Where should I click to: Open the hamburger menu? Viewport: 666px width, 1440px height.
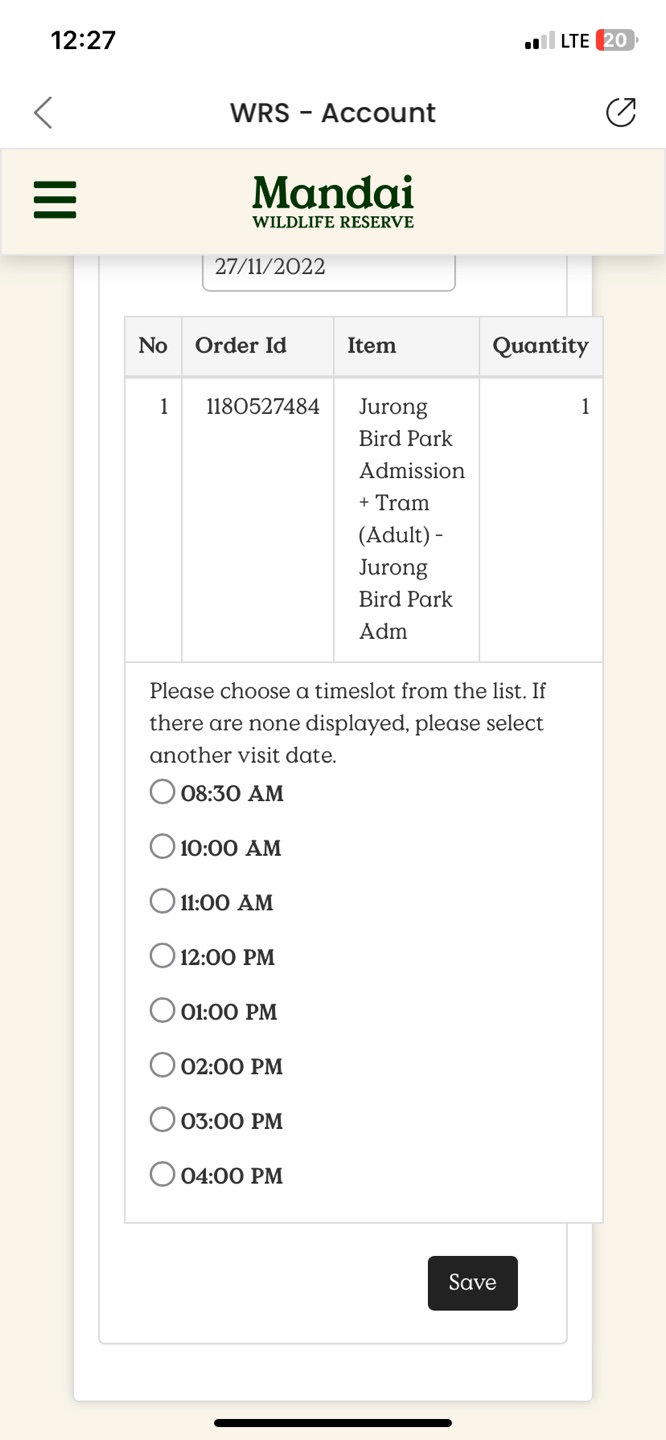coord(55,199)
